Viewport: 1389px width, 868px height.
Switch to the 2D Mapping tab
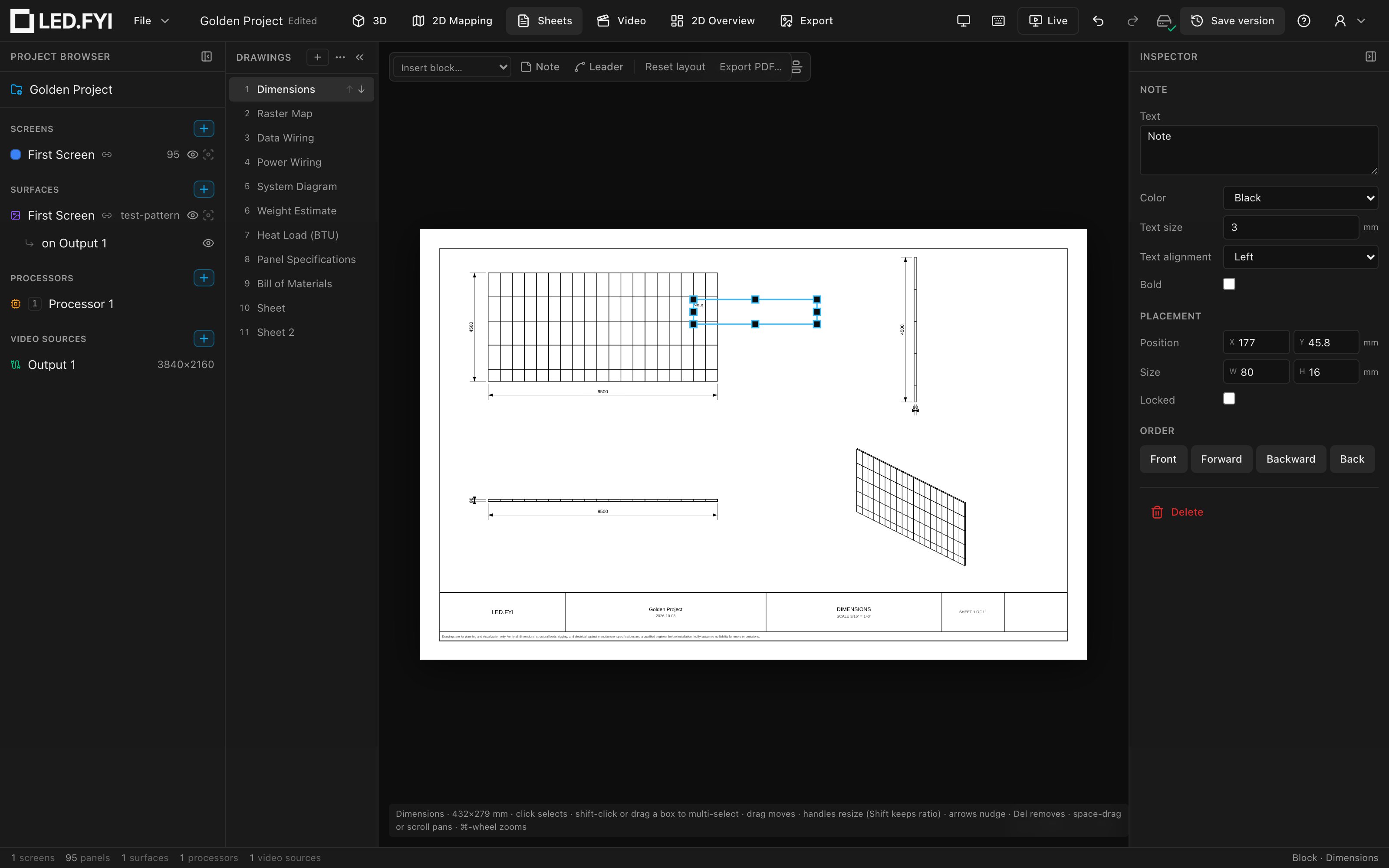pyautogui.click(x=452, y=21)
